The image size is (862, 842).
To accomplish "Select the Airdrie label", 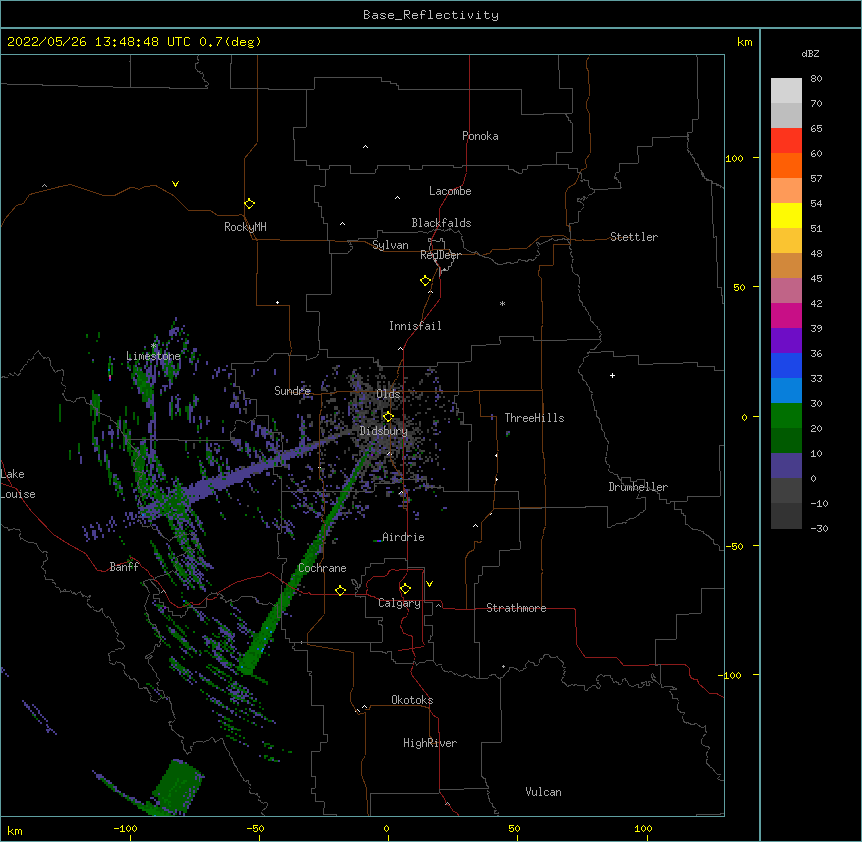I will pos(403,537).
